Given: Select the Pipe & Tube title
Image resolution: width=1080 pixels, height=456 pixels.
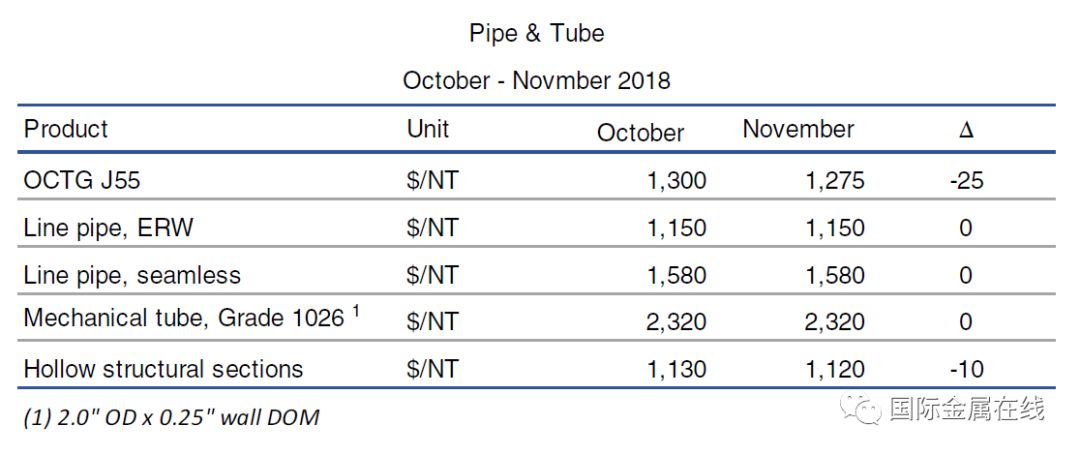Looking at the screenshot, I should 537,33.
